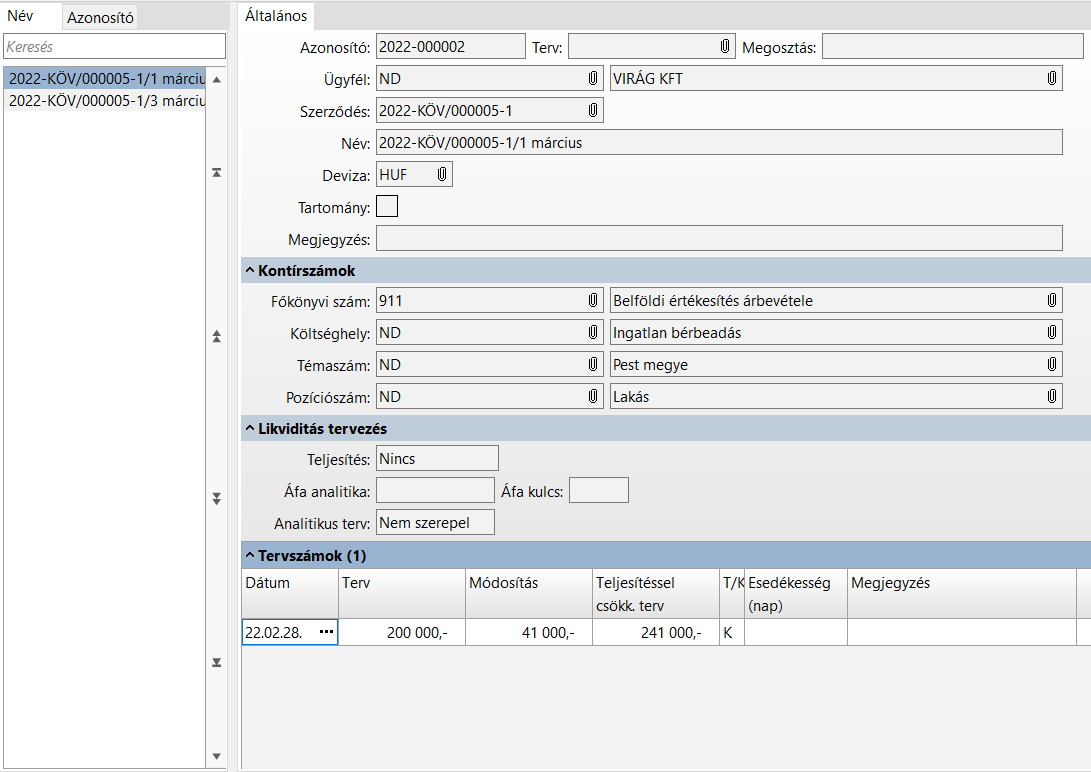
Task: Collapse the Tervszámok (1) section
Action: (x=249, y=555)
